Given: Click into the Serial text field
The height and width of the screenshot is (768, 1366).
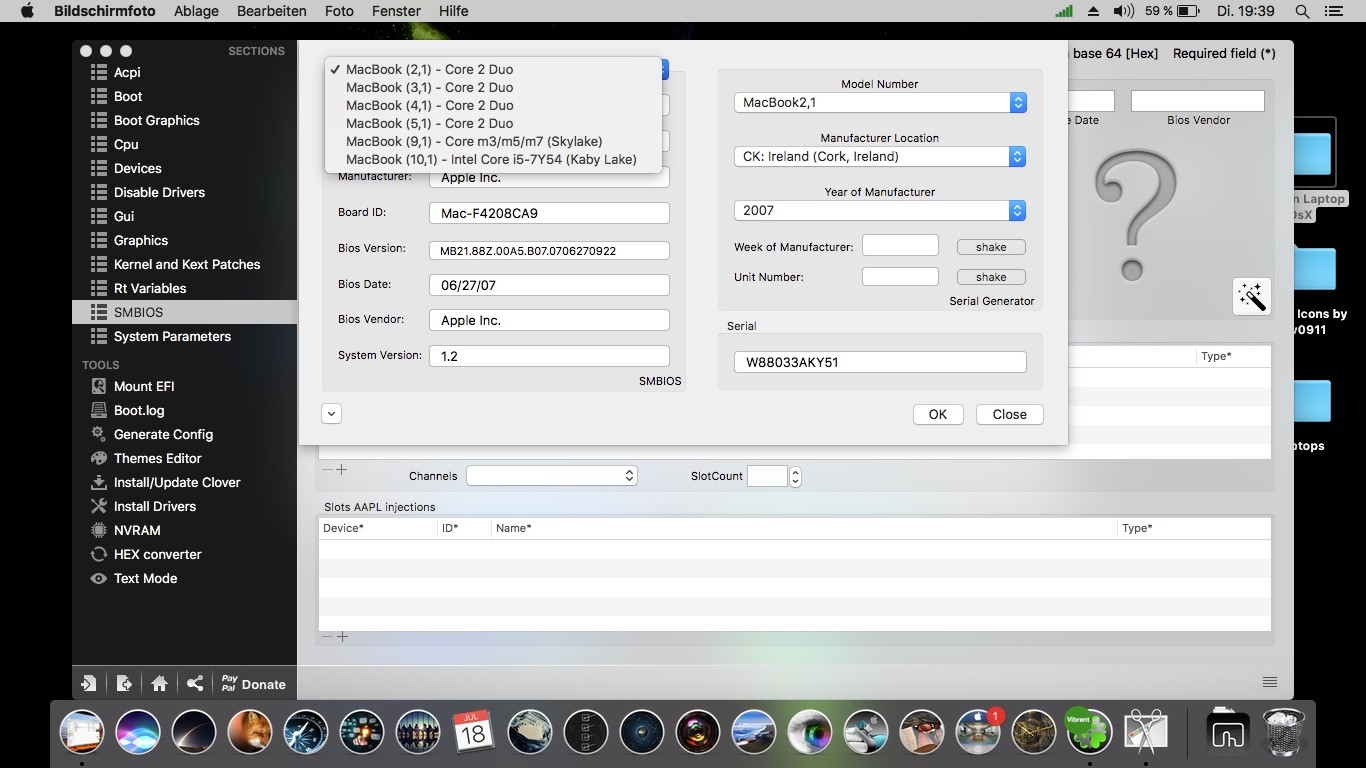Looking at the screenshot, I should pos(879,363).
